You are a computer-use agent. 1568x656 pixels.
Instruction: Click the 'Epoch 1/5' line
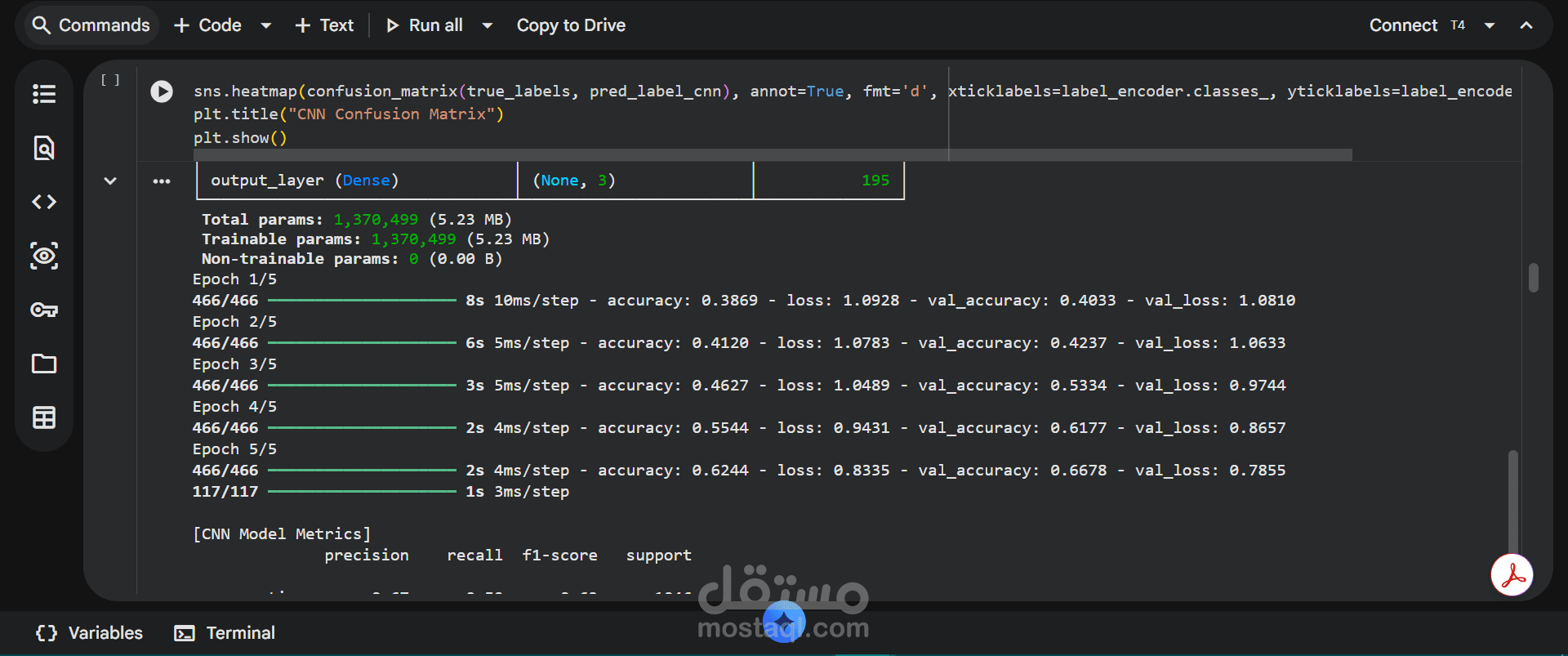tap(234, 279)
